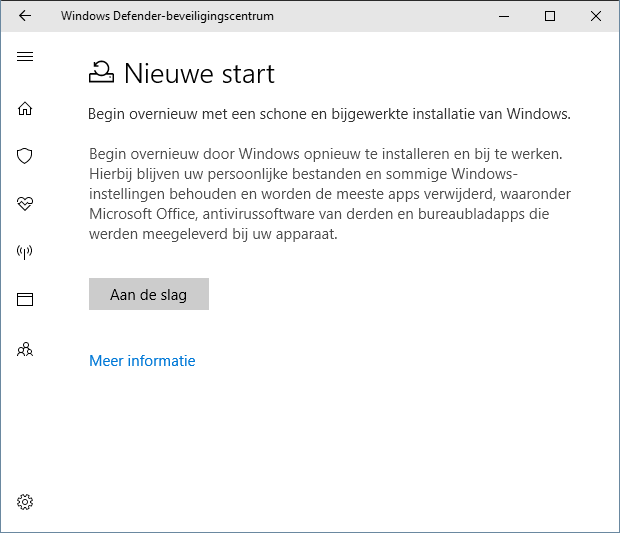
Task: Go to the Home page icon
Action: pos(25,108)
